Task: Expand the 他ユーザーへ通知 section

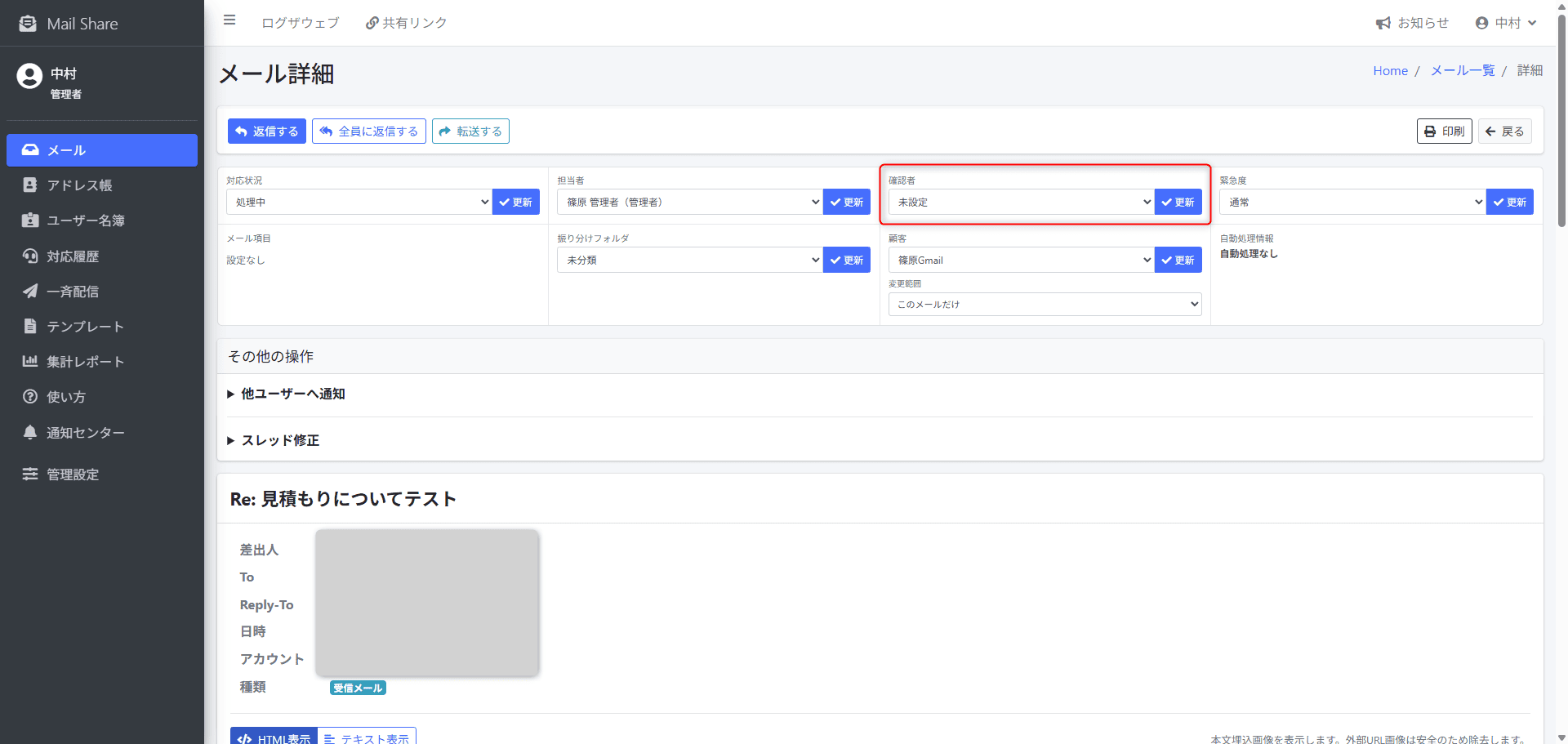Action: click(x=286, y=394)
